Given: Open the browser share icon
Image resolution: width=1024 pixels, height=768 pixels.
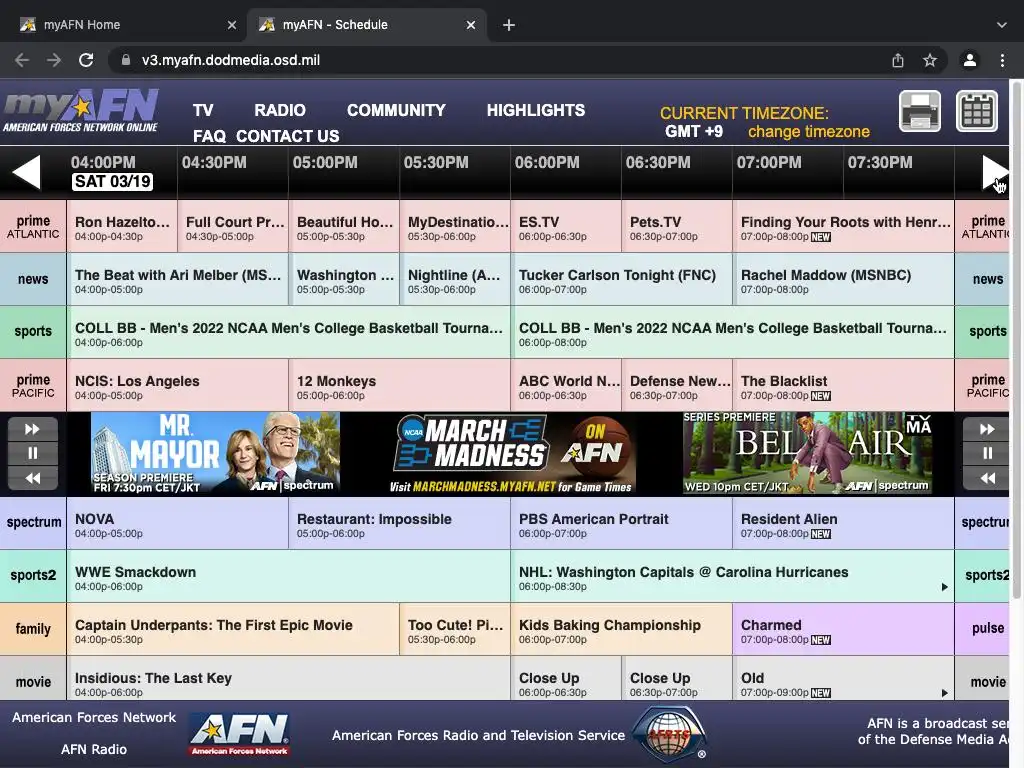Looking at the screenshot, I should [x=898, y=60].
